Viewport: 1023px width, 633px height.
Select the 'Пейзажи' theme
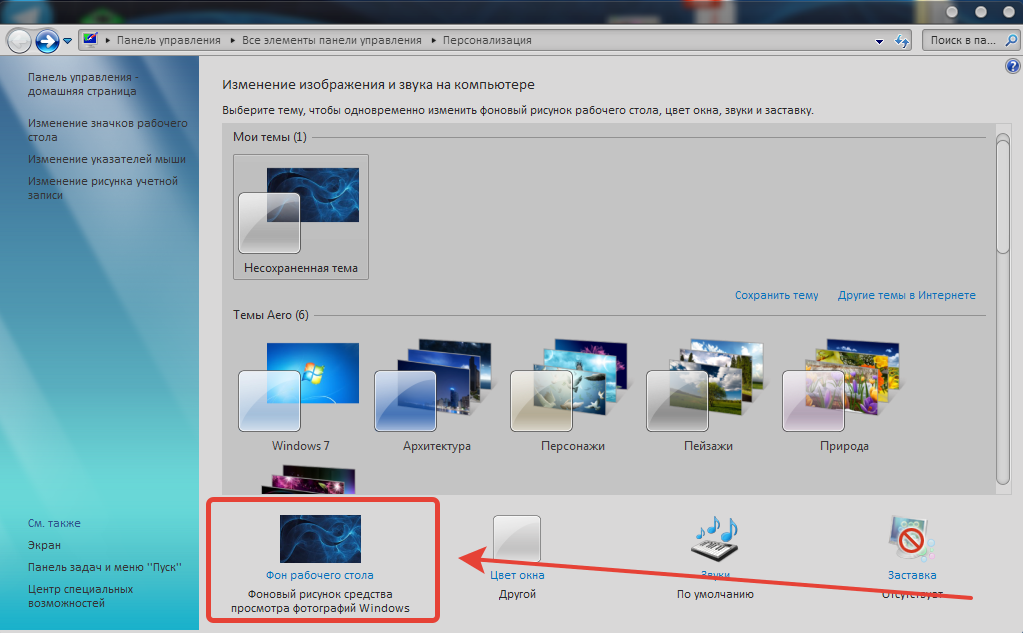coord(708,395)
